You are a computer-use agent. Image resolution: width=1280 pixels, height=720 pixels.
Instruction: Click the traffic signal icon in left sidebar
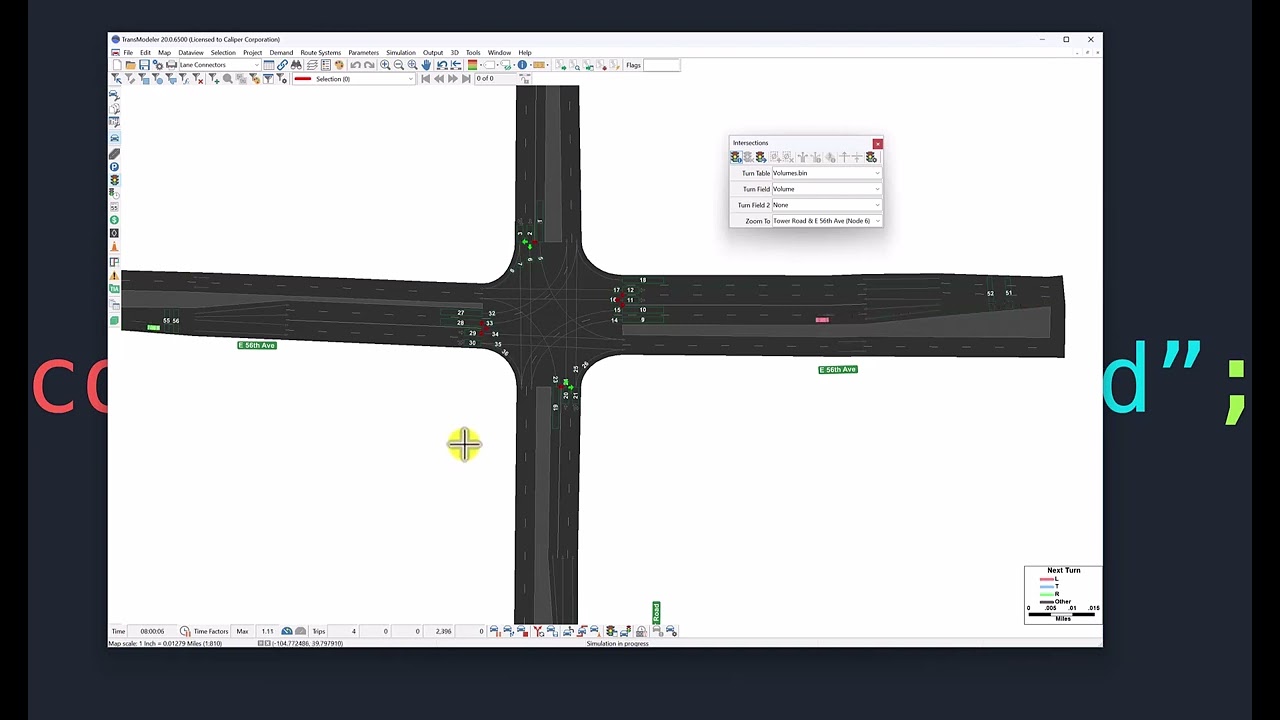114,180
